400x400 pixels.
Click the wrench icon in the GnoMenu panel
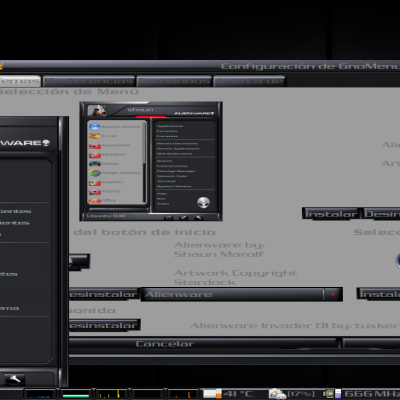[x=15, y=379]
